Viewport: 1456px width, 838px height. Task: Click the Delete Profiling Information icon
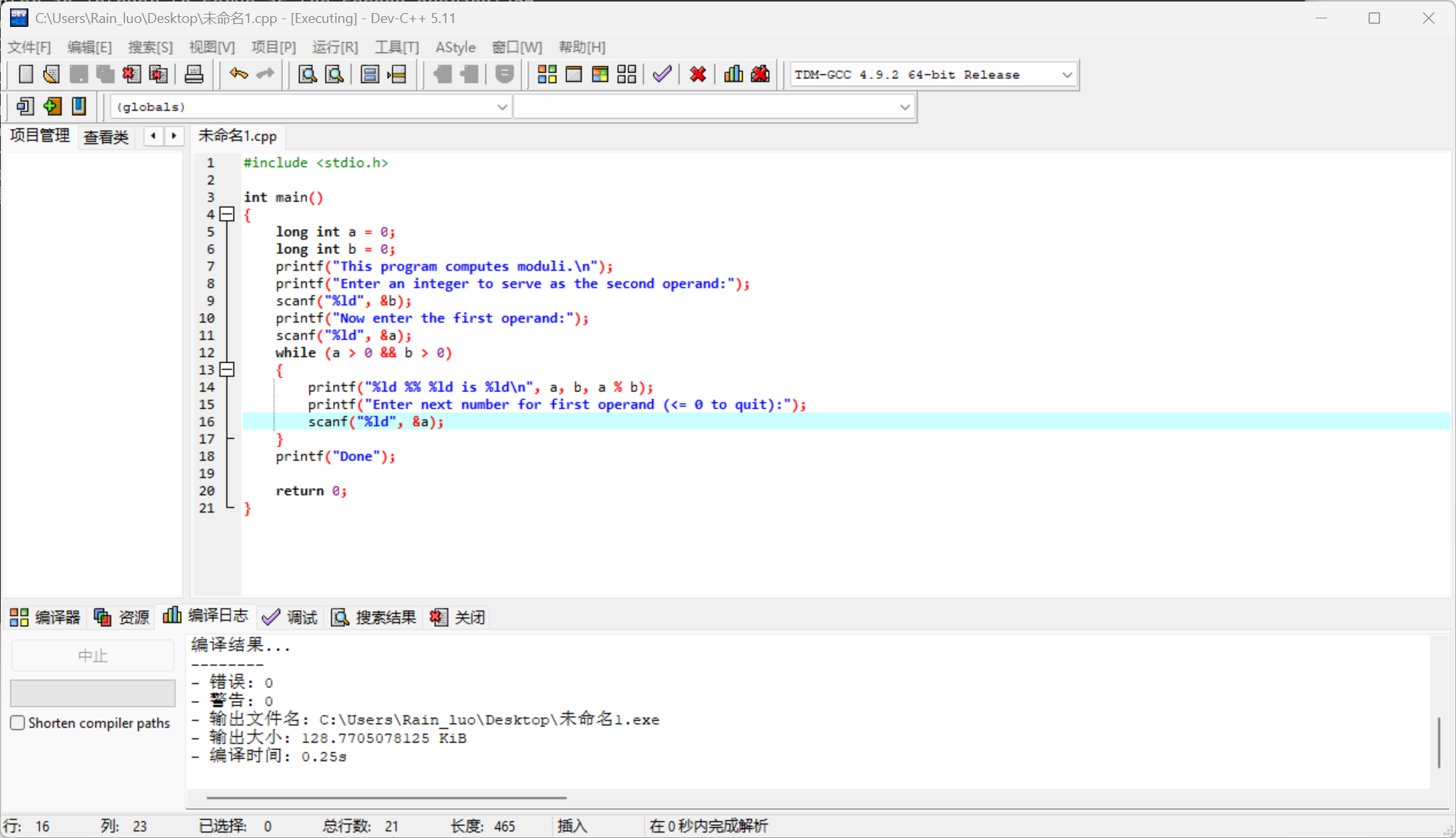(760, 74)
